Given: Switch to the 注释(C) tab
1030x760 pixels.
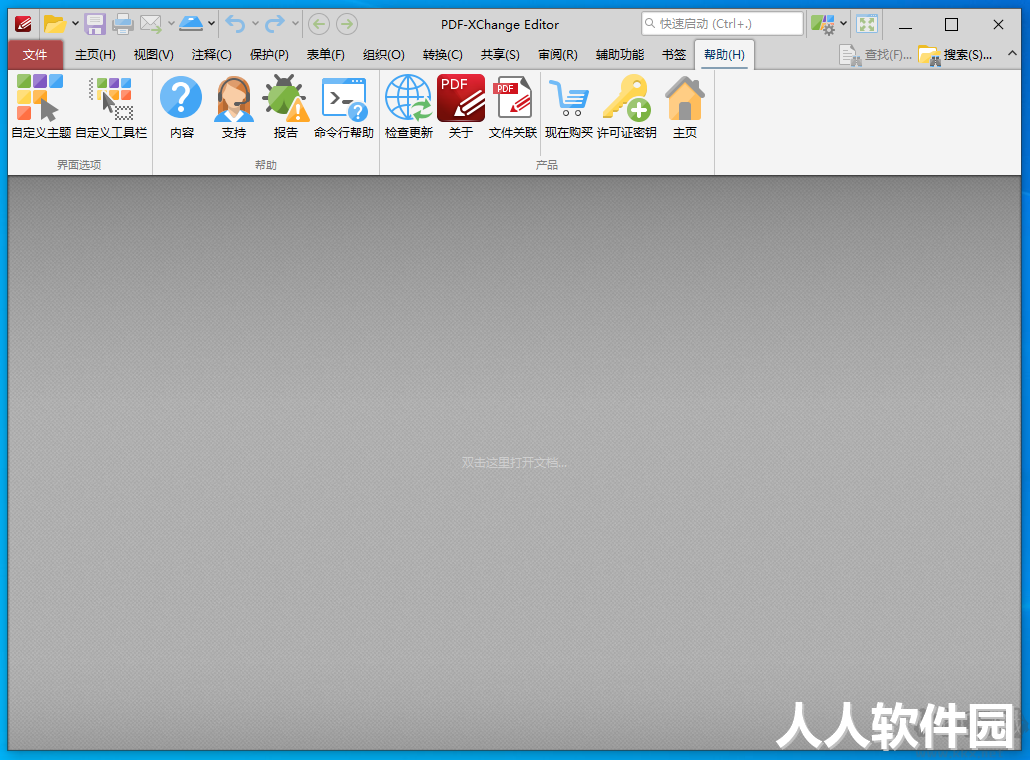Looking at the screenshot, I should (212, 55).
